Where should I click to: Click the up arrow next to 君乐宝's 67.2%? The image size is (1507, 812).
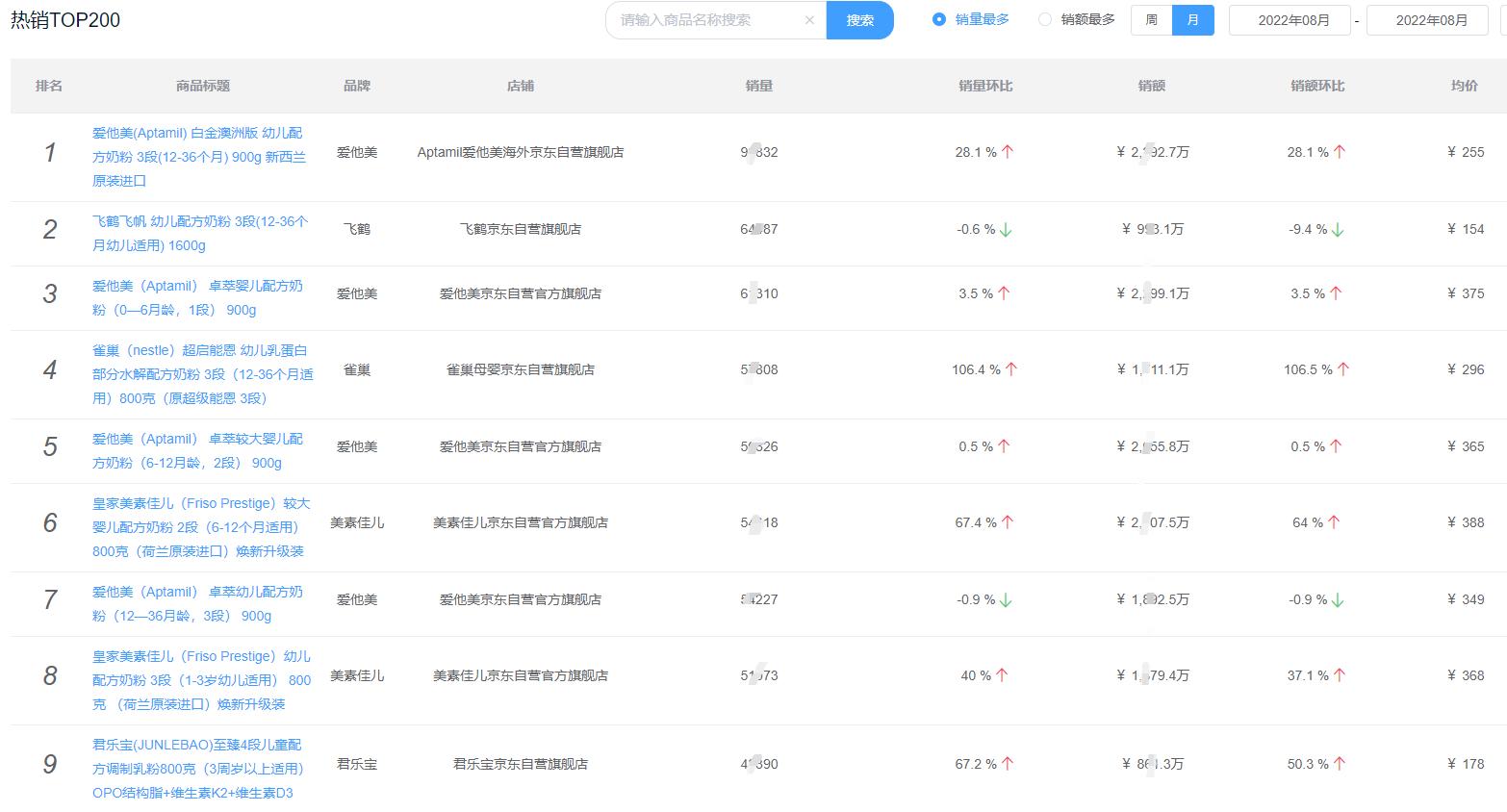[x=1006, y=763]
